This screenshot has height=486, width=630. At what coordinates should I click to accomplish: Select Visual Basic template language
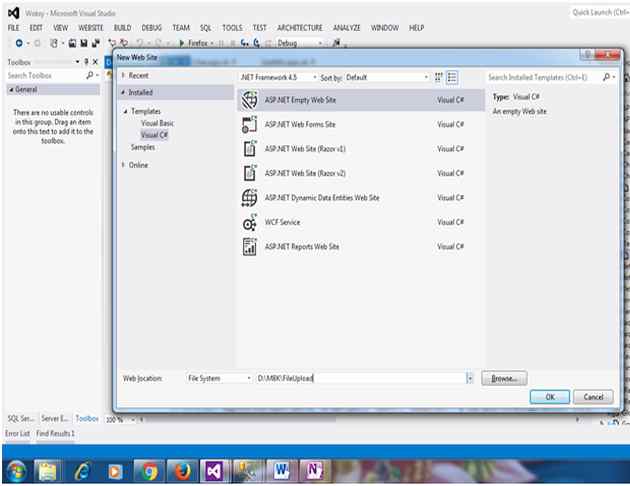[158, 123]
